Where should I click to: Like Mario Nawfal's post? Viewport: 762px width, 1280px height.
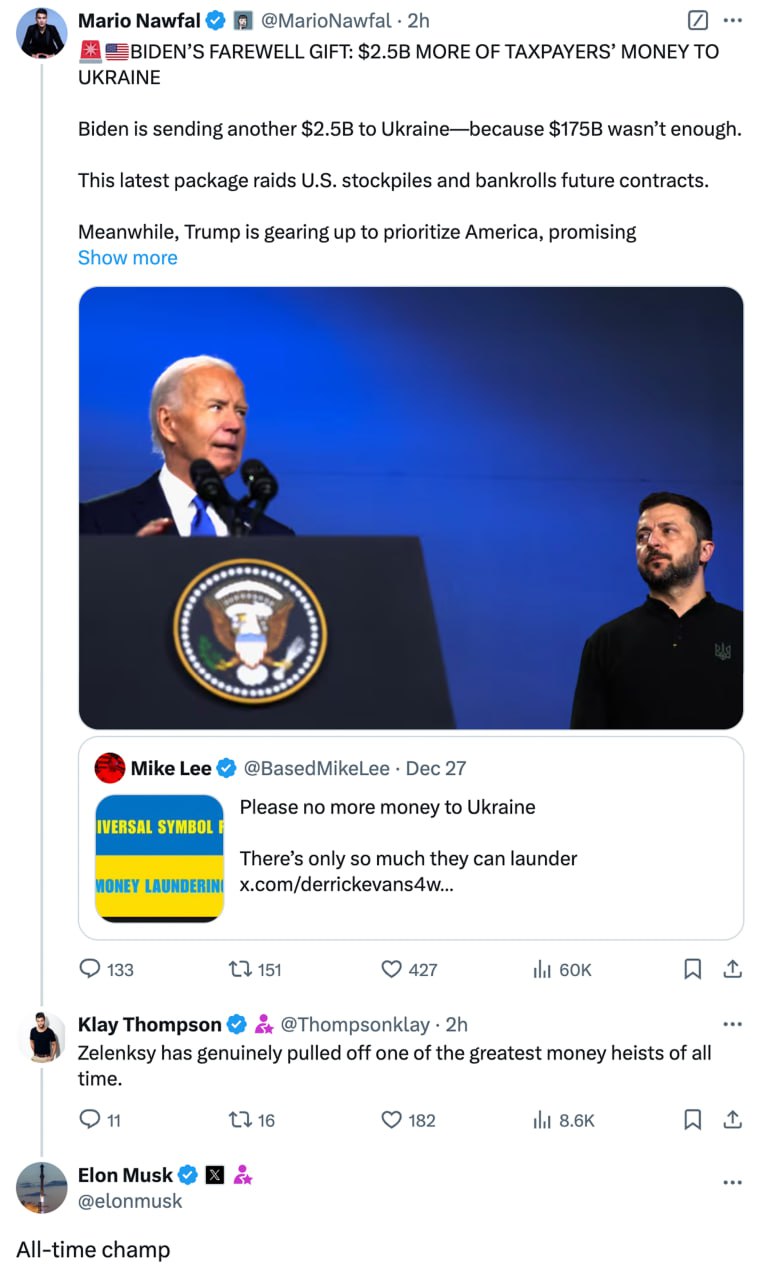[392, 969]
